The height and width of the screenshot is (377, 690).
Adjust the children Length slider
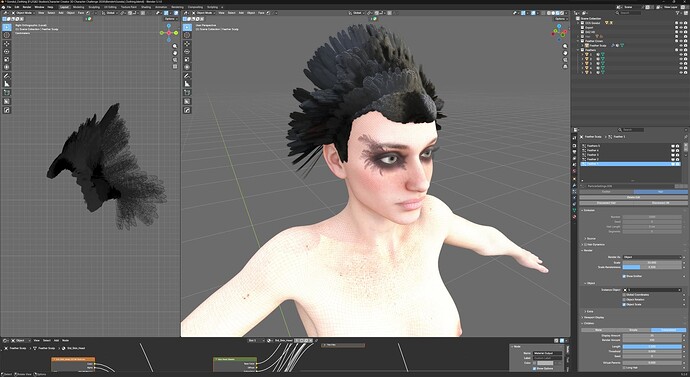click(x=652, y=347)
